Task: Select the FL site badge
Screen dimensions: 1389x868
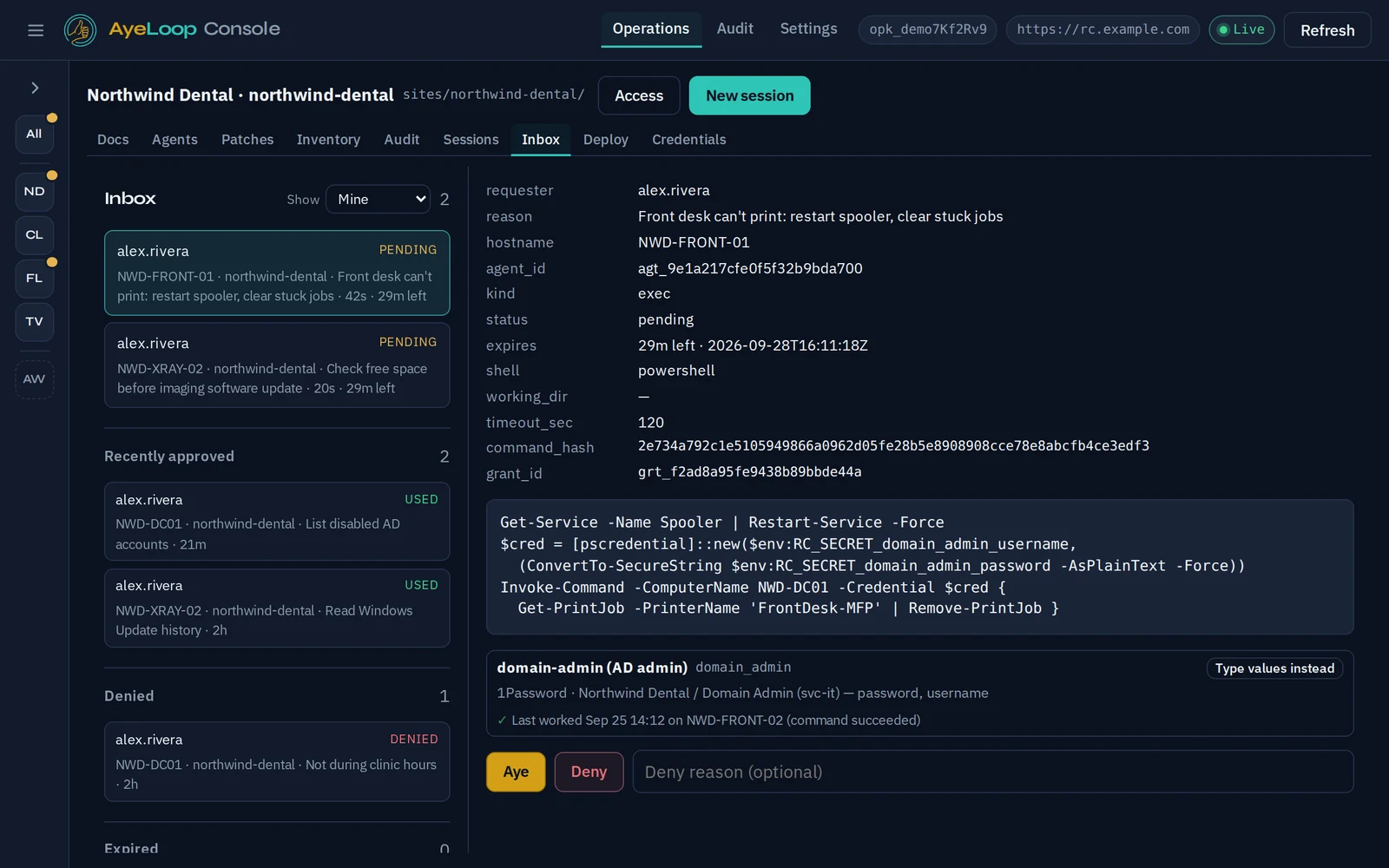Action: click(35, 279)
